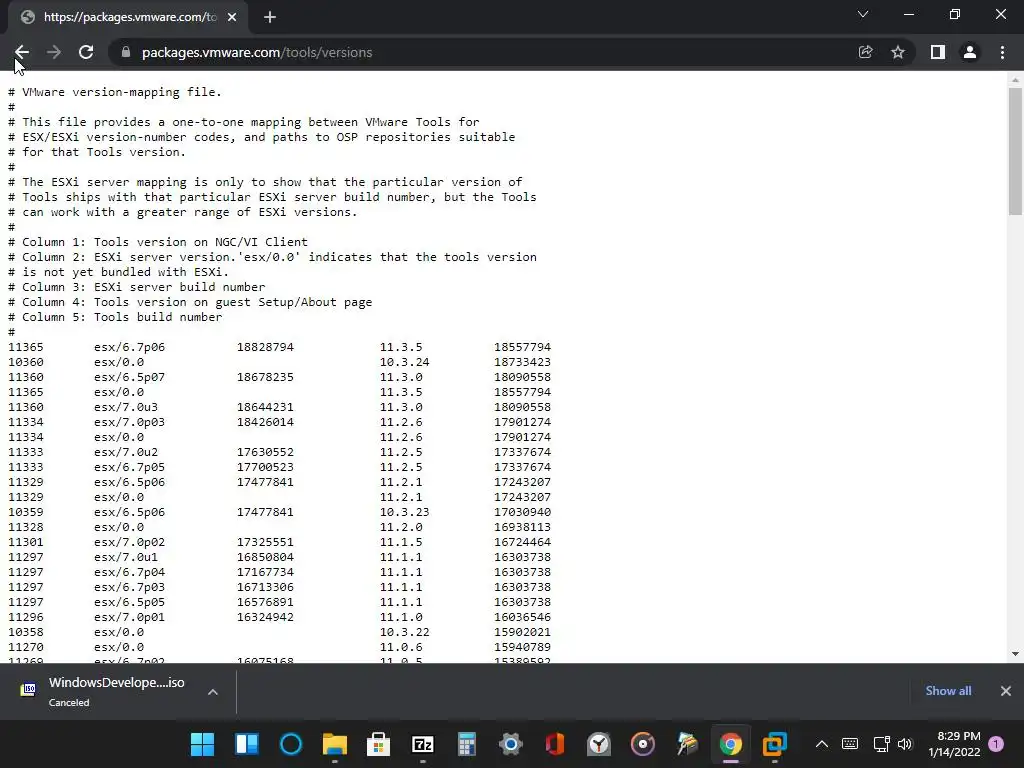1024x768 pixels.
Task: Click the tools code 11301
Action: 26,543
